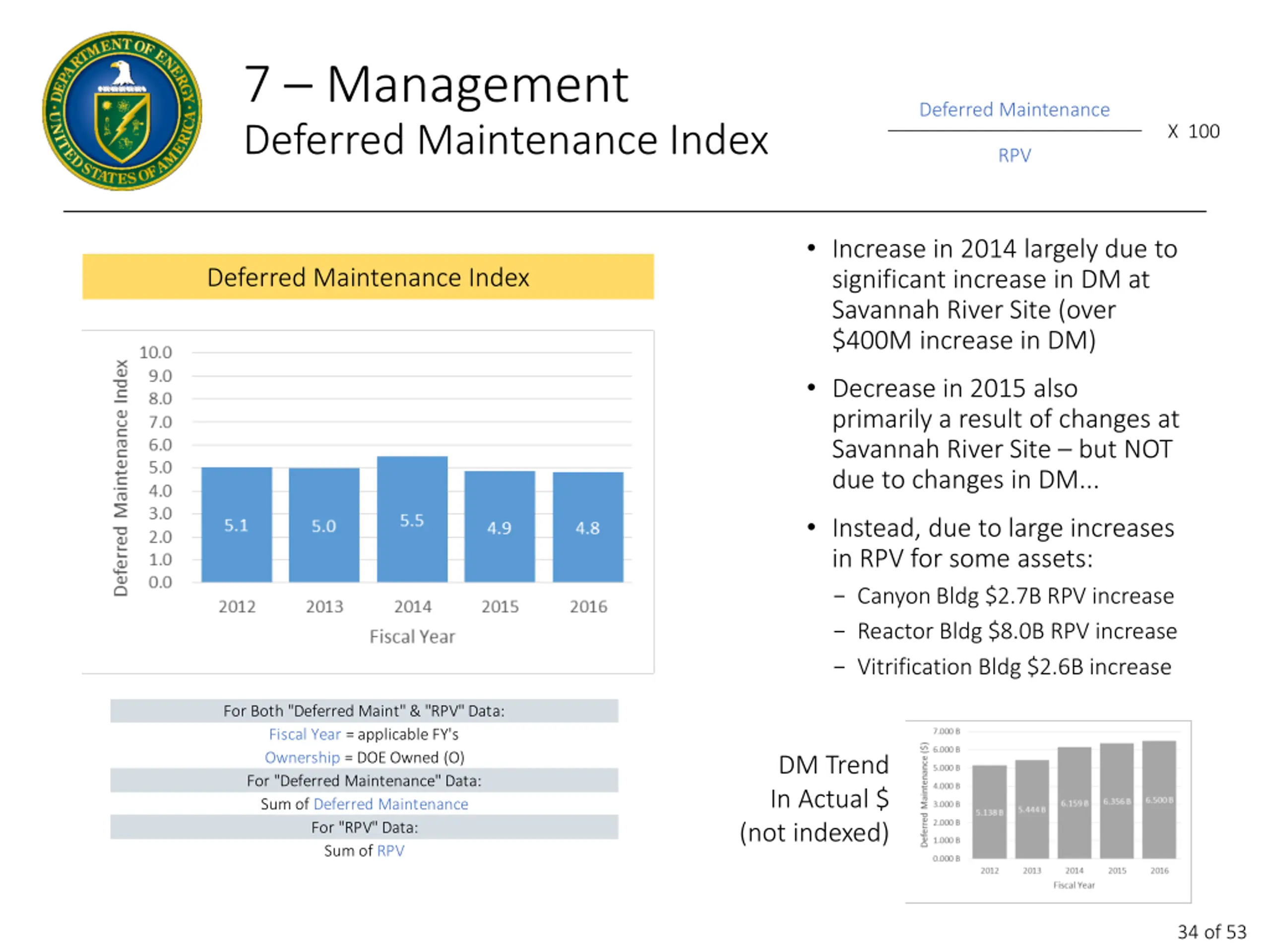Image resolution: width=1270 pixels, height=952 pixels.
Task: Click the page number 34 of 53
Action: (1211, 931)
